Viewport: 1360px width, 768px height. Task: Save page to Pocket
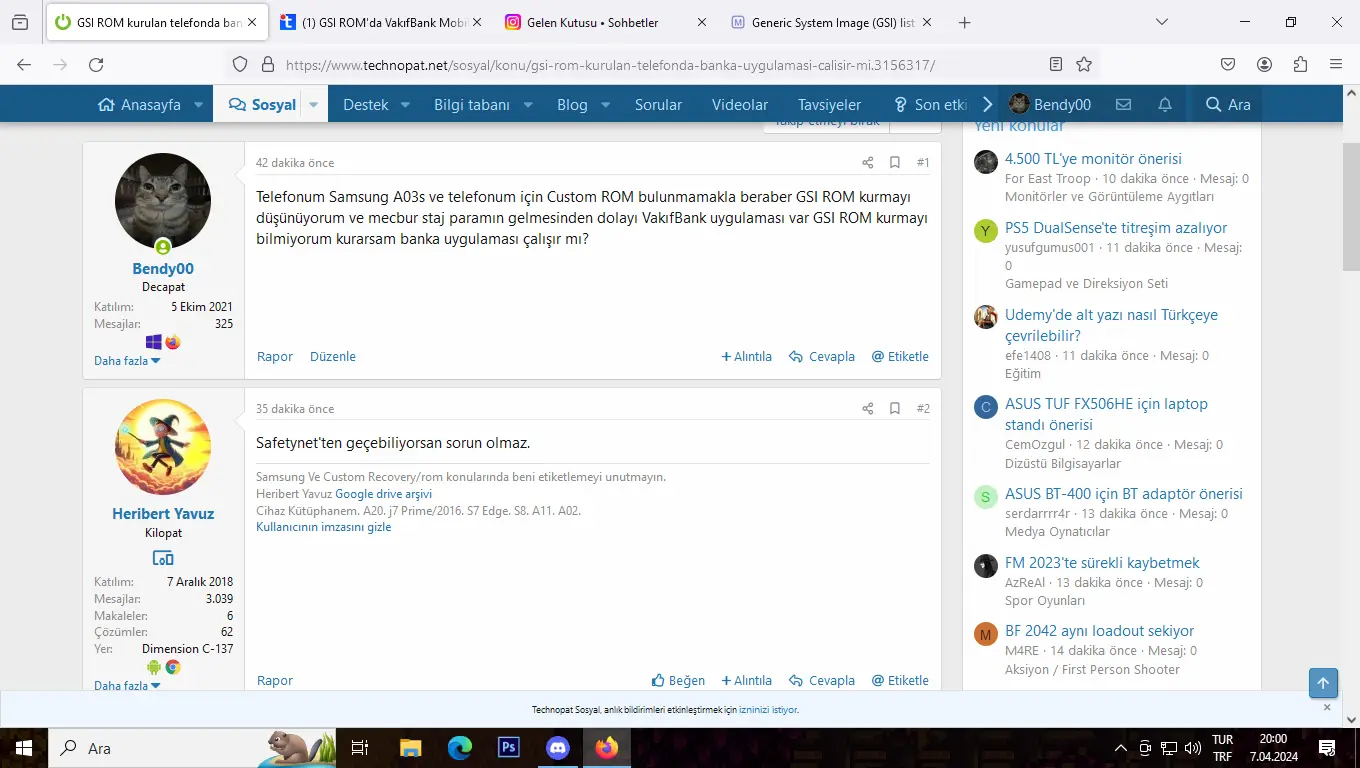[1228, 64]
